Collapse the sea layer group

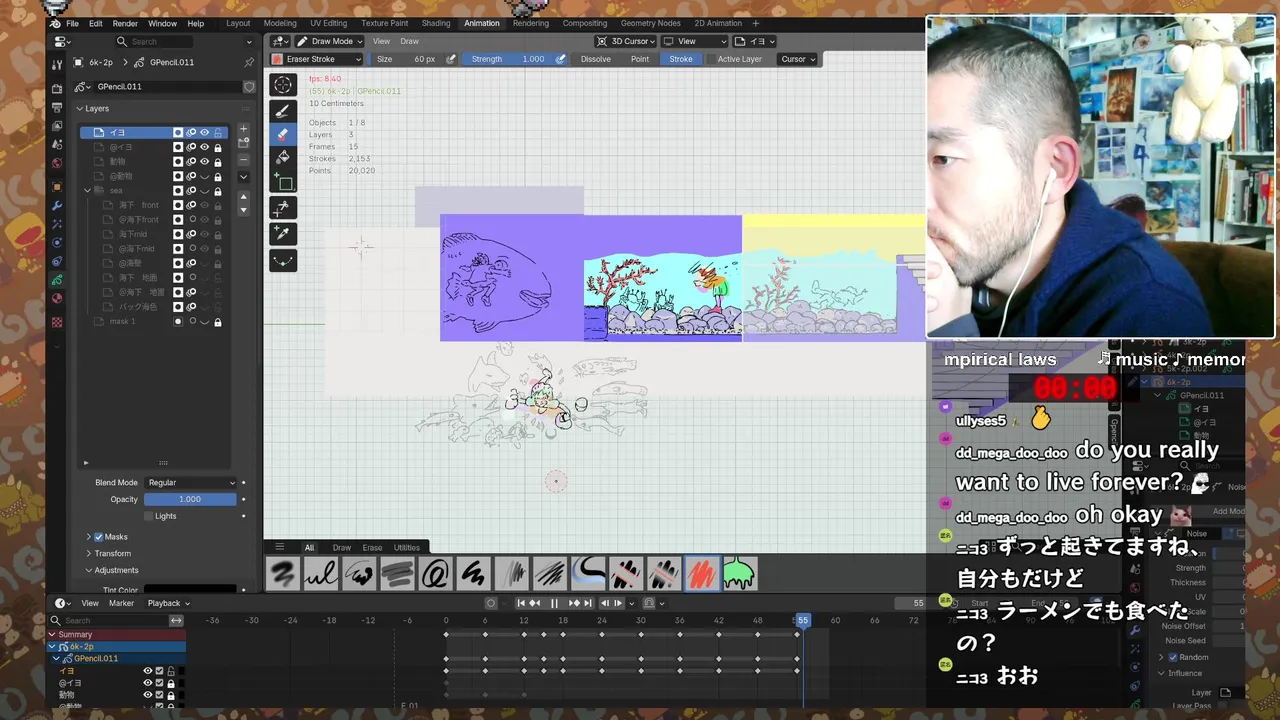88,190
